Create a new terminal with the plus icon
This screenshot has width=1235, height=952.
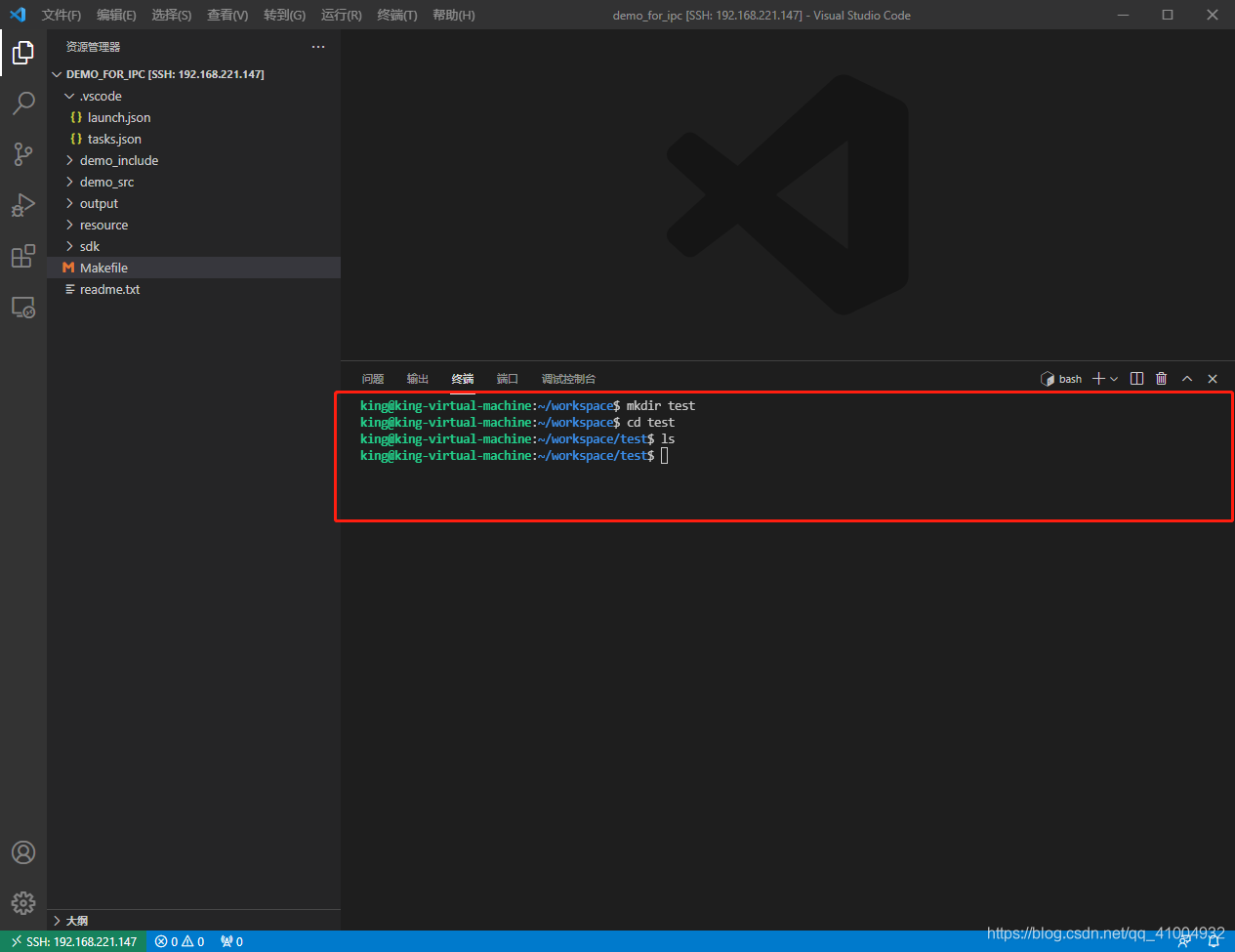pos(1099,379)
